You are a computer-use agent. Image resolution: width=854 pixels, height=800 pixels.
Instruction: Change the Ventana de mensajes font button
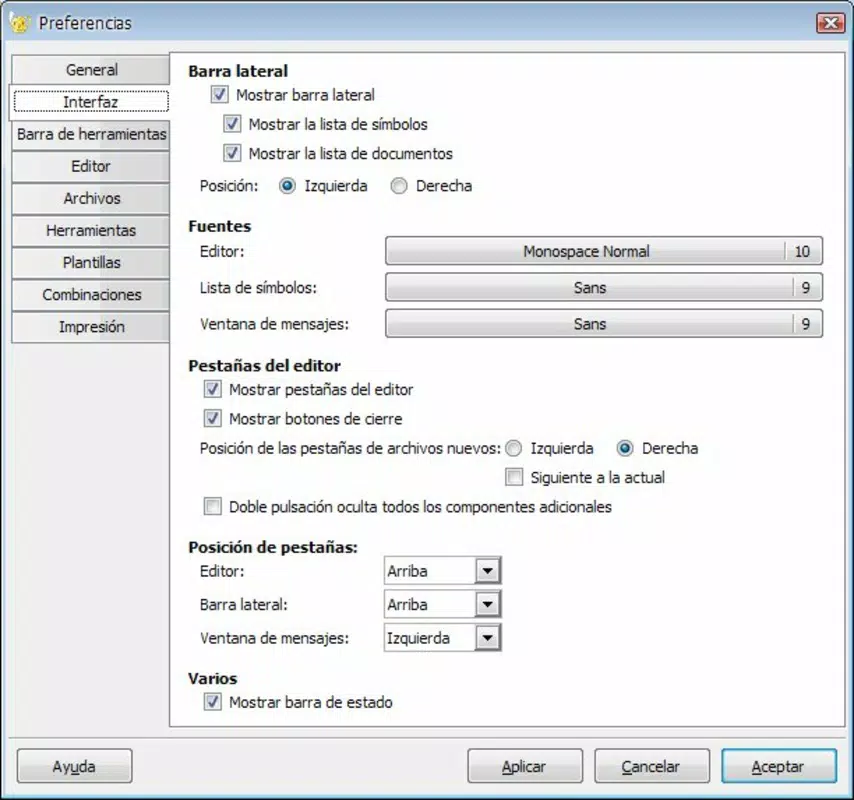point(604,324)
